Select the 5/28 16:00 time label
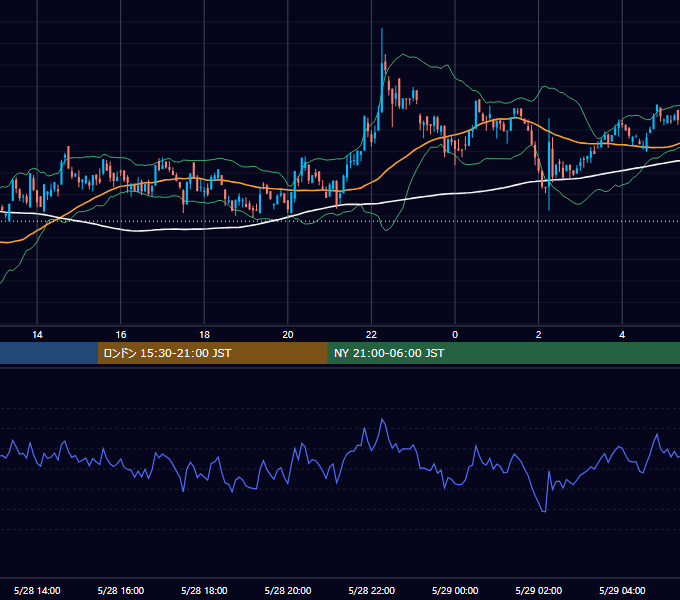Screen dimensions: 680x600 [x=121, y=590]
